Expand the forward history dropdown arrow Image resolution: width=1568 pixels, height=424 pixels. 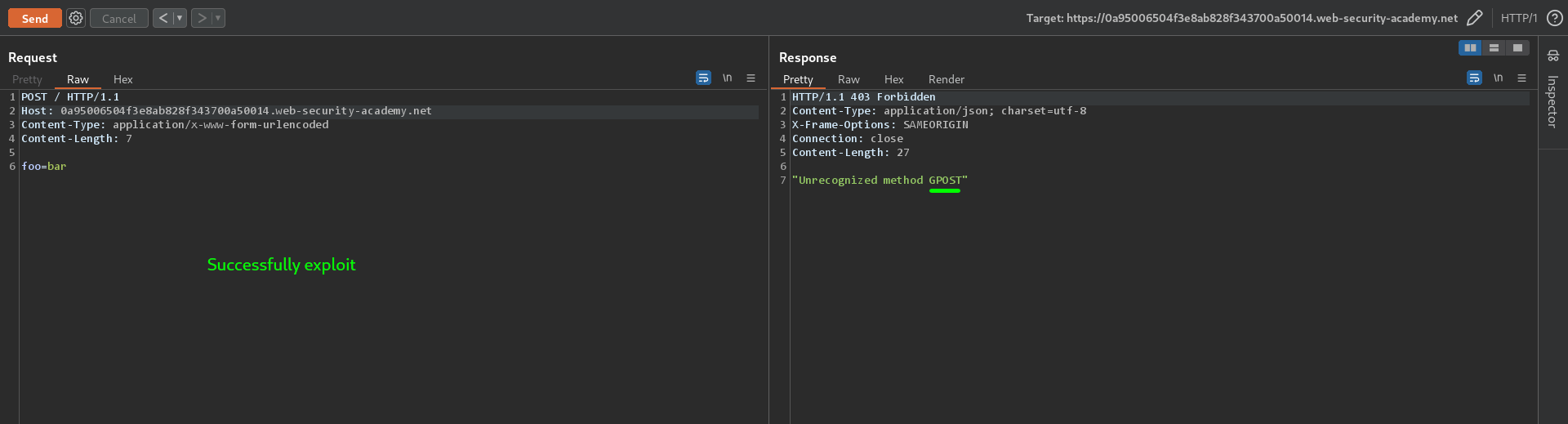(x=218, y=18)
